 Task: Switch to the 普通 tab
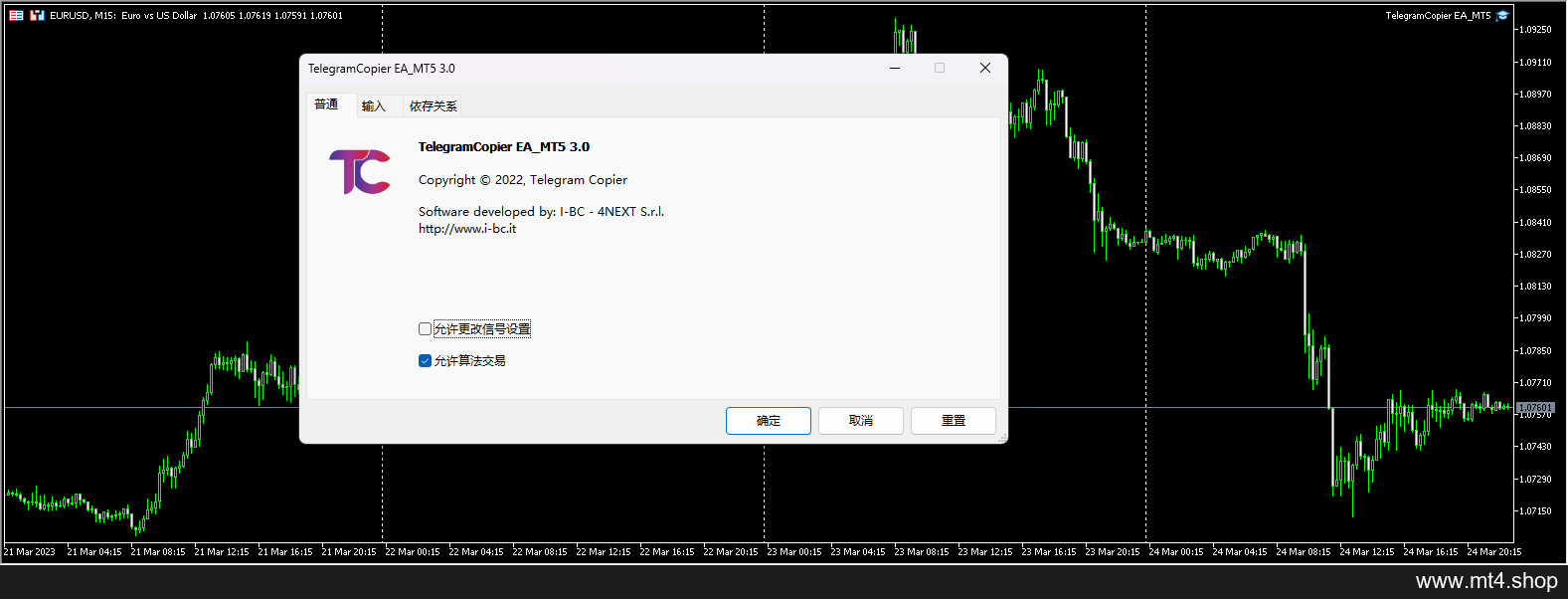(x=326, y=104)
